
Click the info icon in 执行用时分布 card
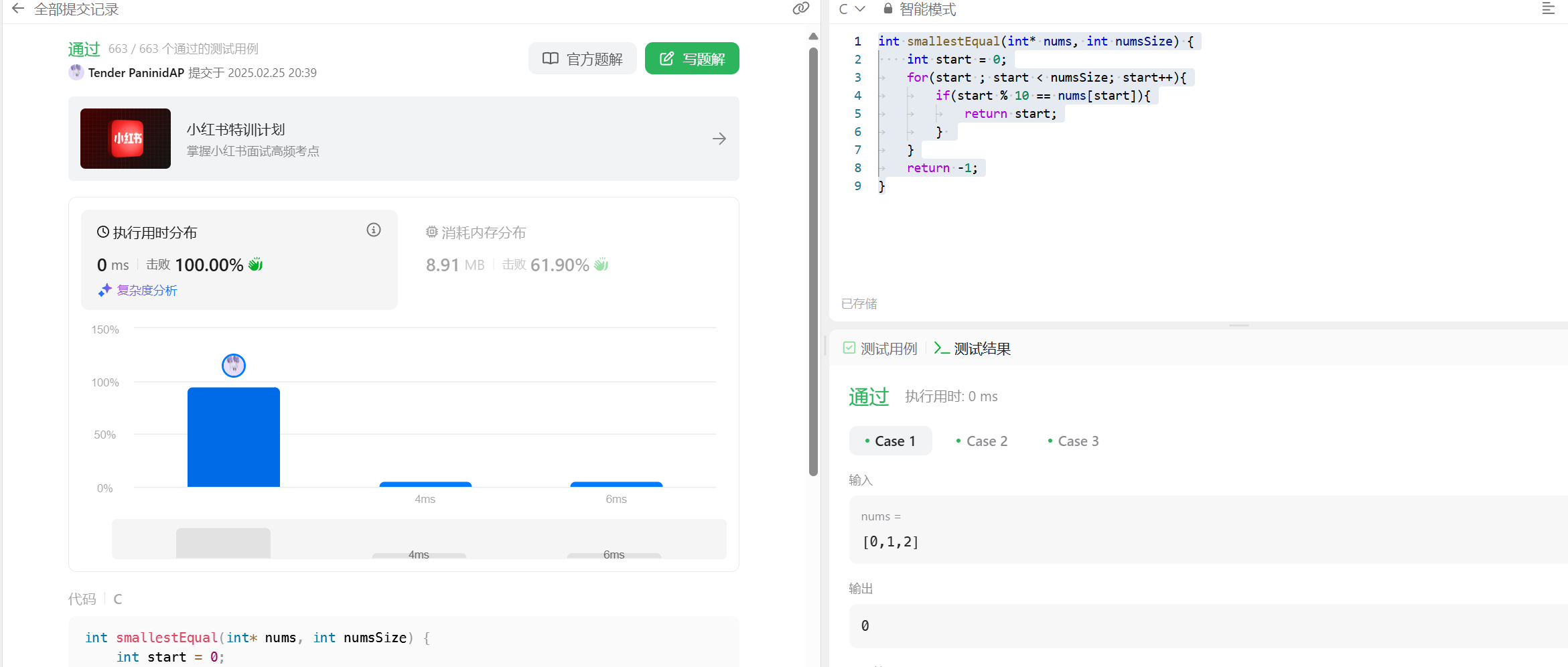click(x=374, y=230)
